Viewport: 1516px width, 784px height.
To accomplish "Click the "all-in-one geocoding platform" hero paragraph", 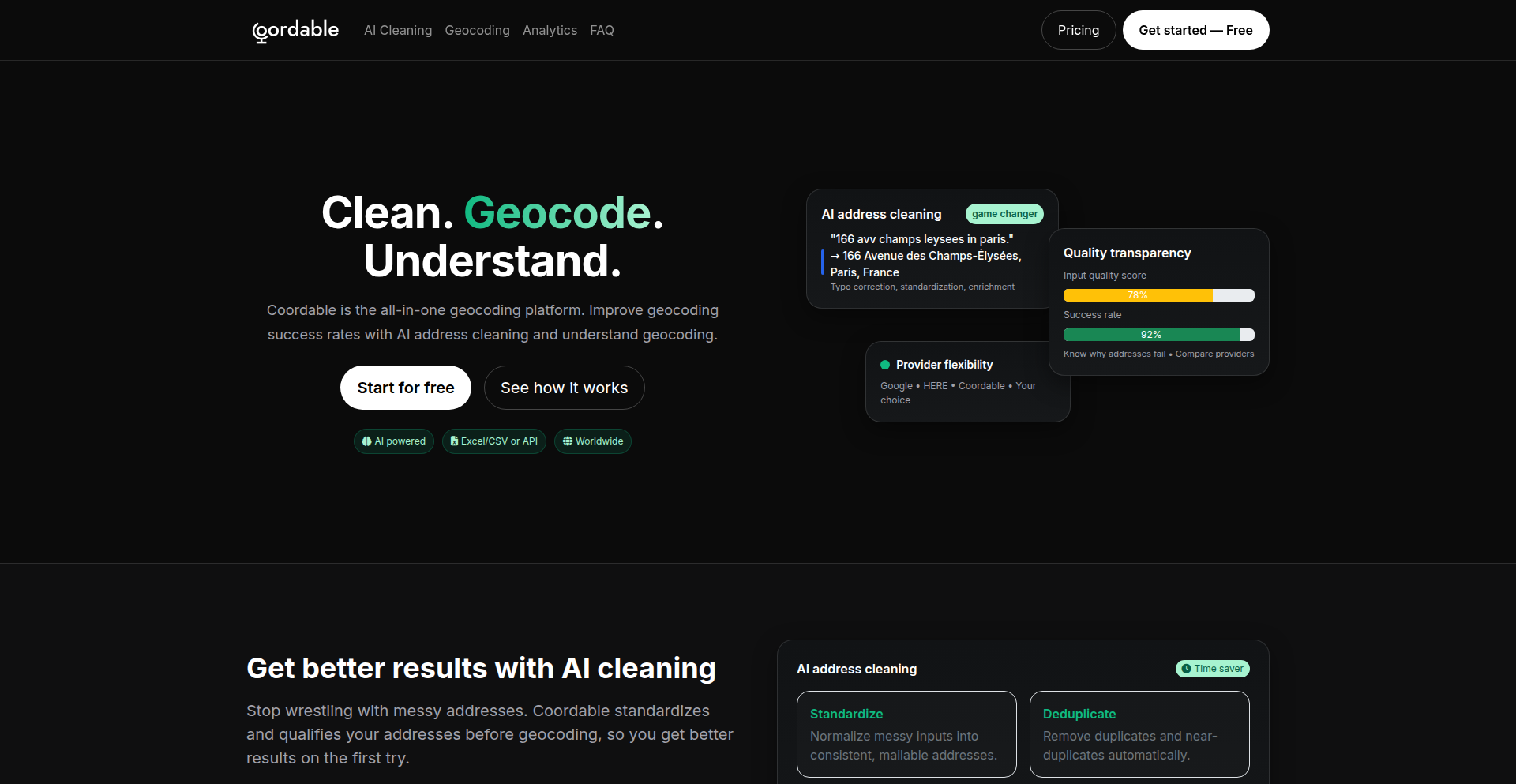I will (x=493, y=322).
